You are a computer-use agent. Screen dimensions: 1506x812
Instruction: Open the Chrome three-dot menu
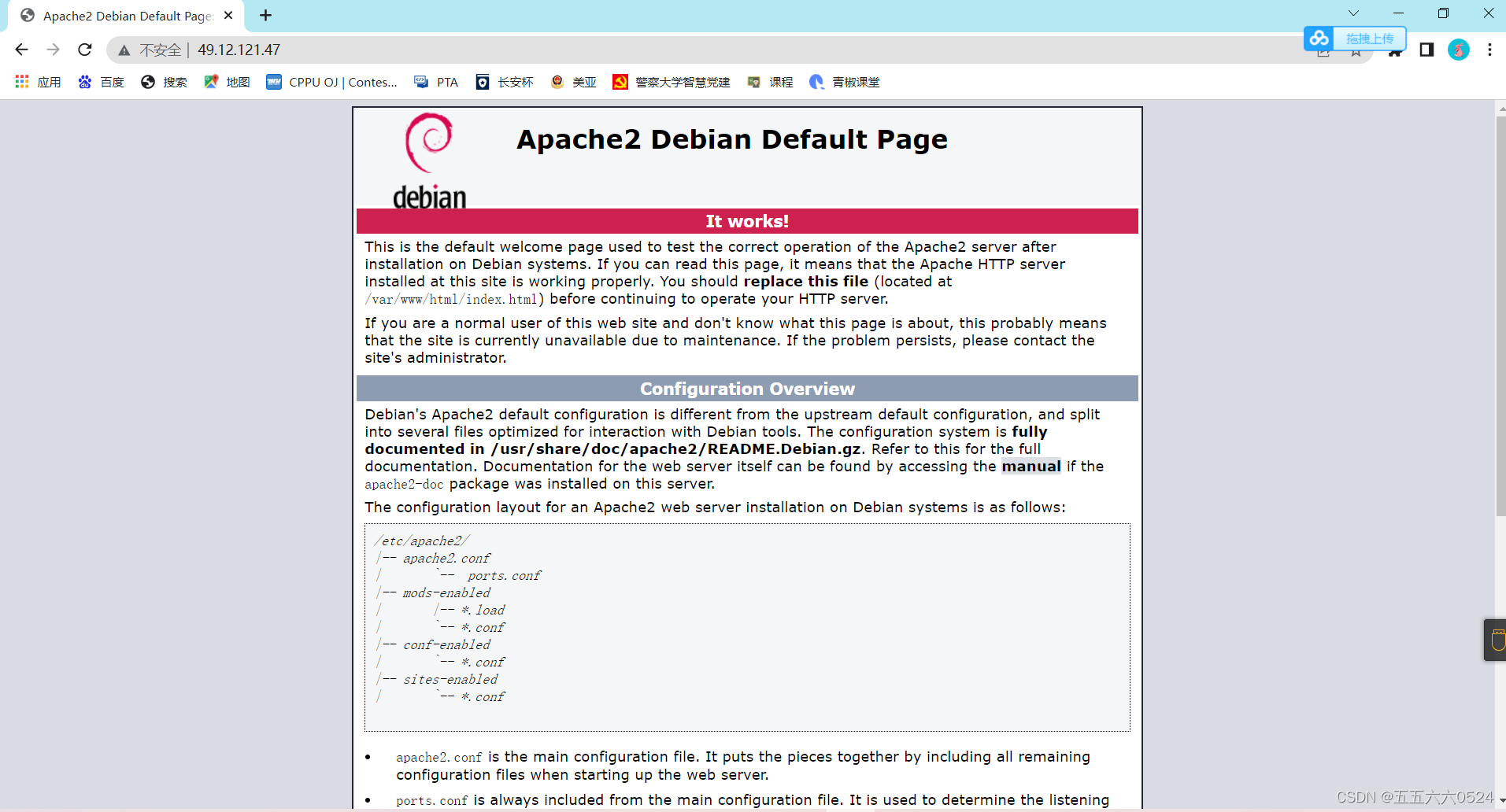pyautogui.click(x=1489, y=50)
